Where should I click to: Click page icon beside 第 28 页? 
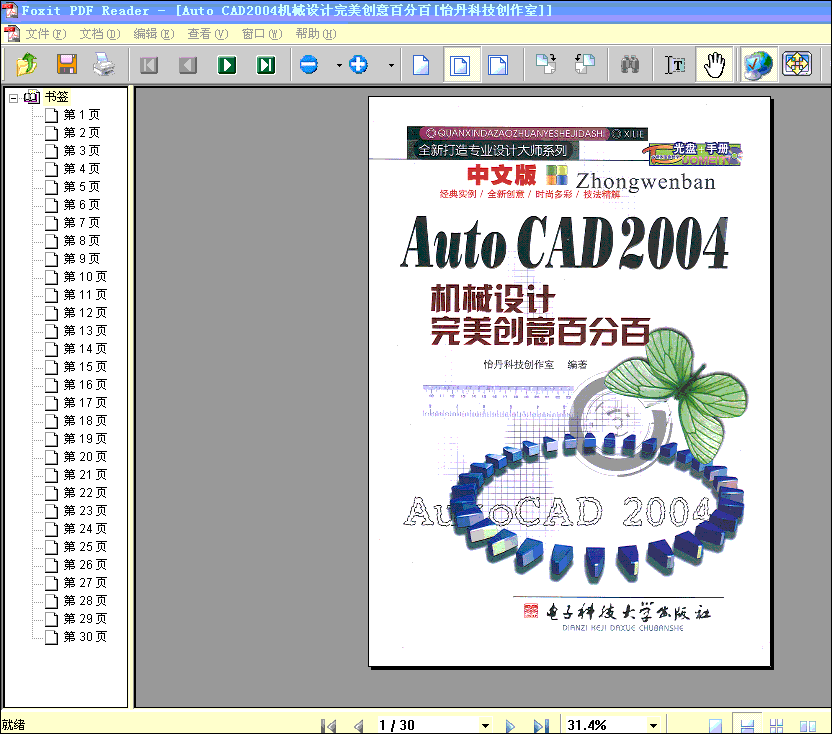[51, 601]
